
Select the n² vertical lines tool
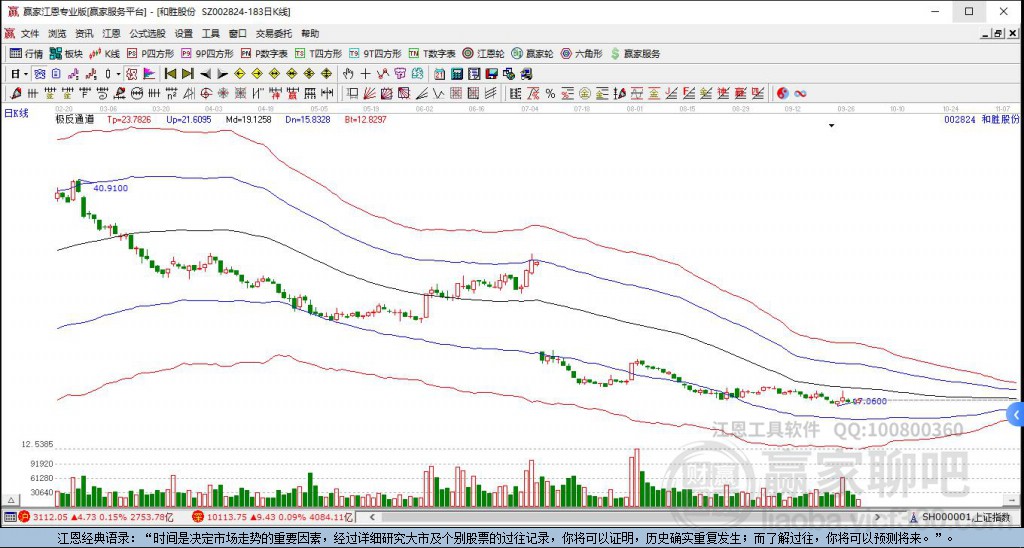click(170, 94)
